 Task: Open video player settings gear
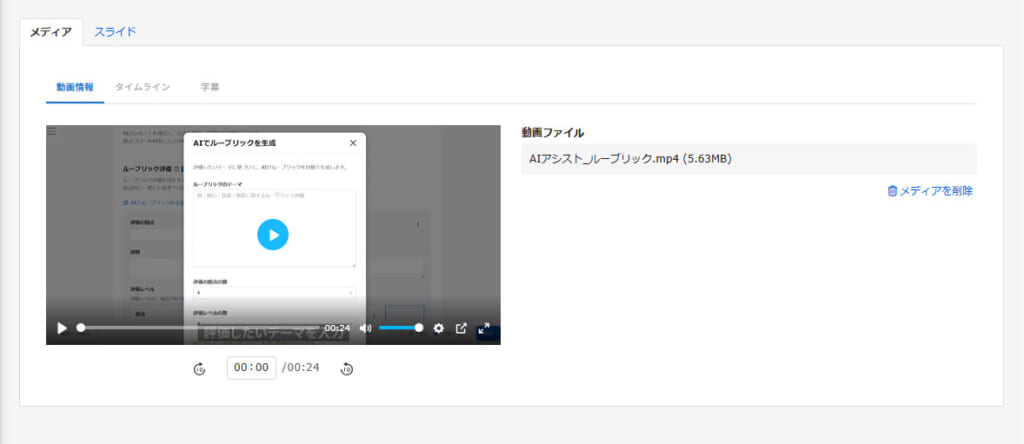click(438, 328)
